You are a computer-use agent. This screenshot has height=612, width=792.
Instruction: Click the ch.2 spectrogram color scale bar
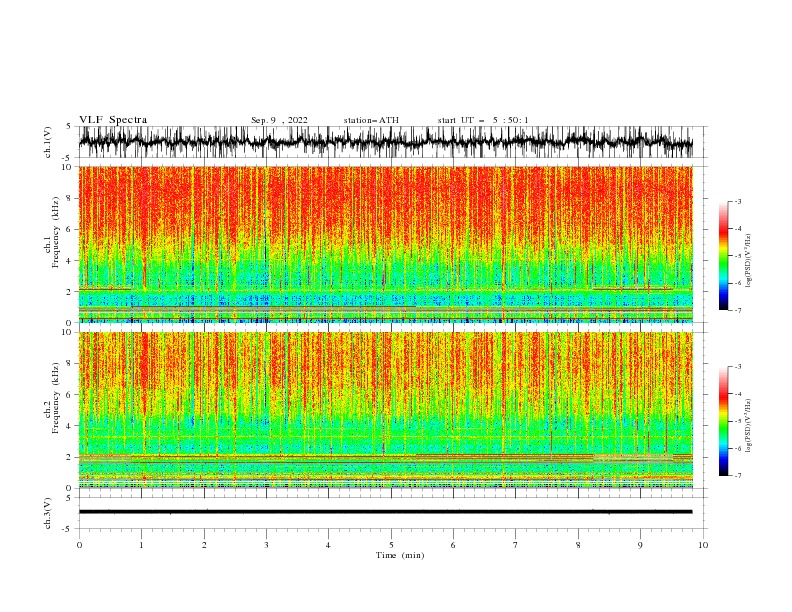[723, 421]
